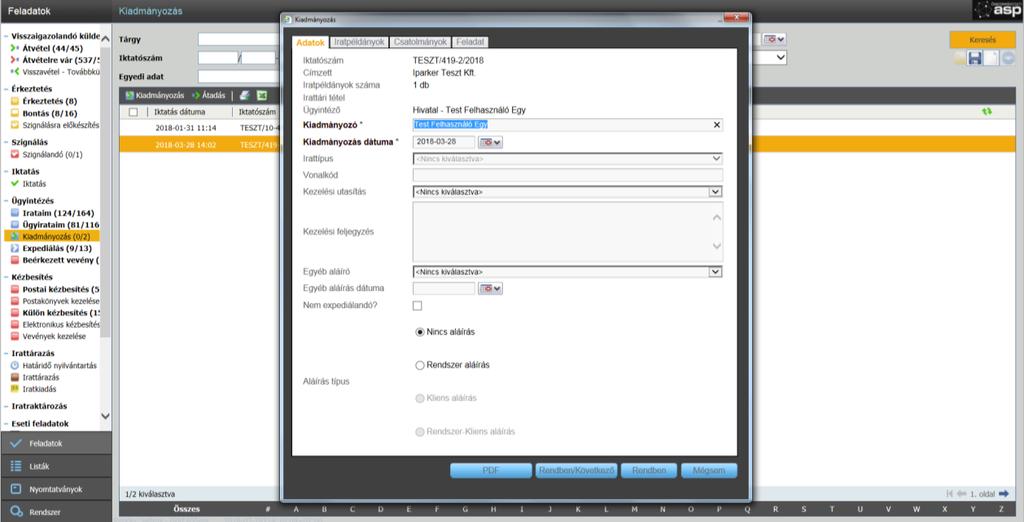The image size is (1024, 522).
Task: Click the print icon in list toolbar
Action: point(244,95)
